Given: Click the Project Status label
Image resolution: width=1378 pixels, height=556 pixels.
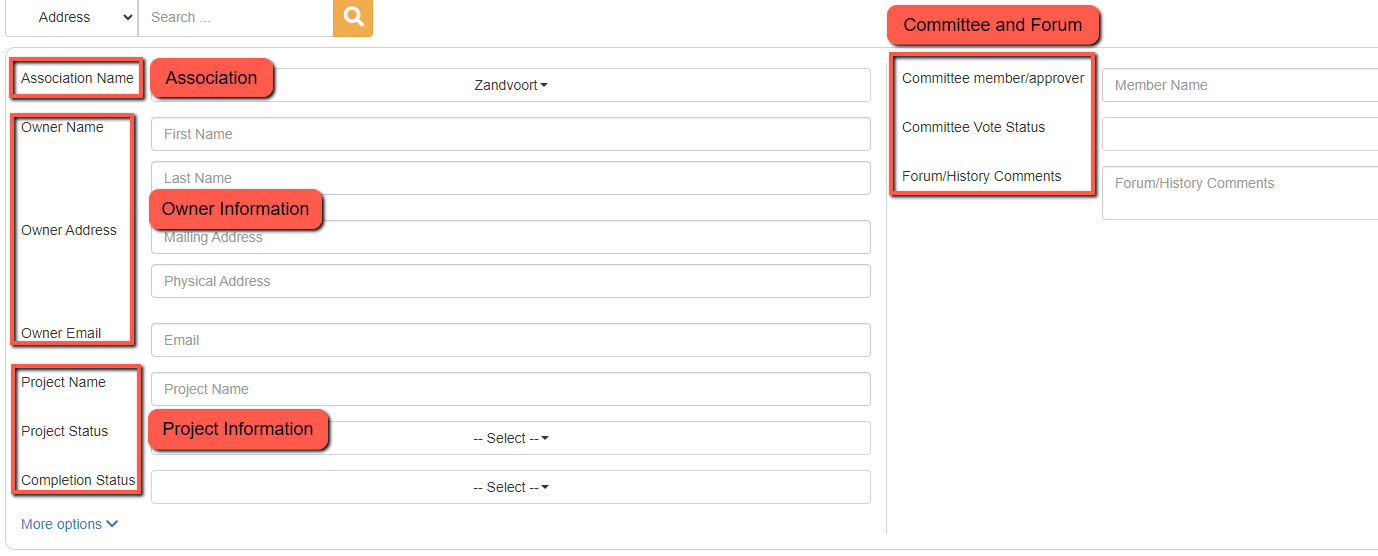Looking at the screenshot, I should pyautogui.click(x=64, y=431).
